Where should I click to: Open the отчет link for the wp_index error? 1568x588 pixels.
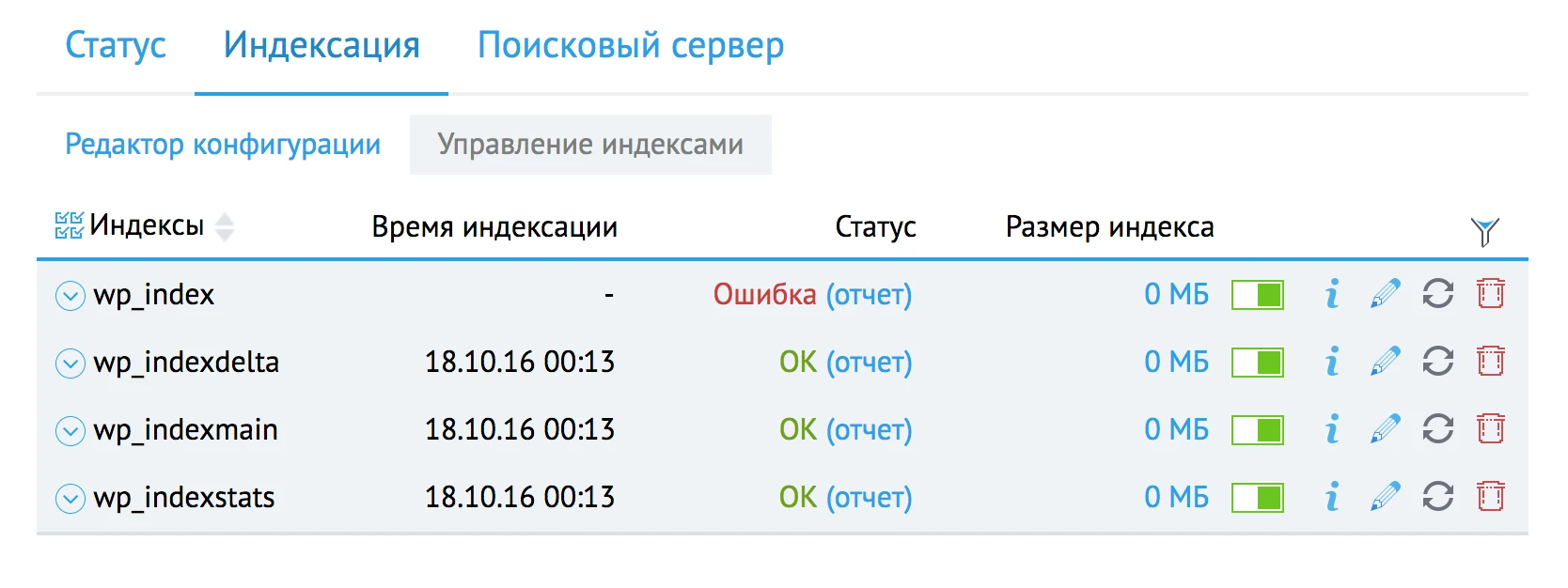point(868,294)
